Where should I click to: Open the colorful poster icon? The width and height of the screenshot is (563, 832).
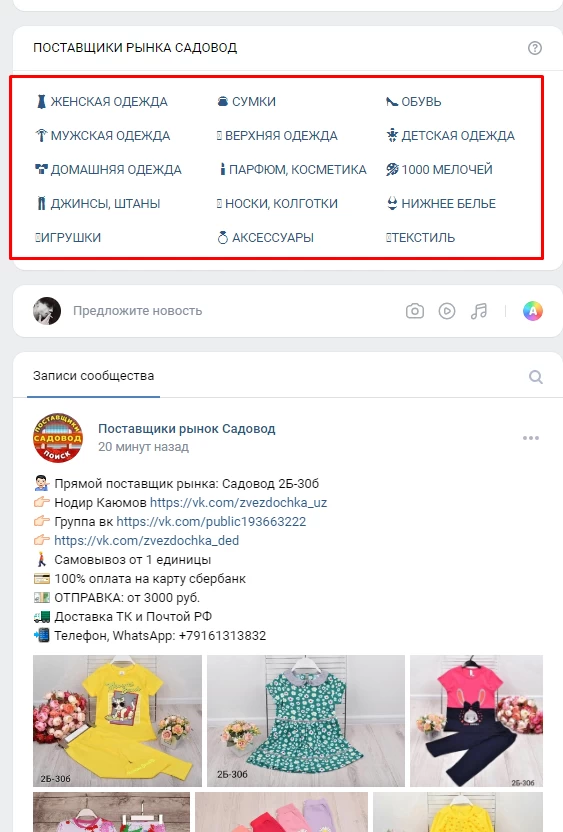[533, 311]
